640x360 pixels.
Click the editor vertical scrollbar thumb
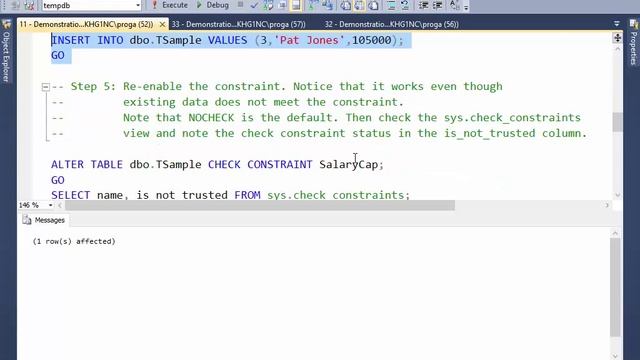click(x=618, y=122)
